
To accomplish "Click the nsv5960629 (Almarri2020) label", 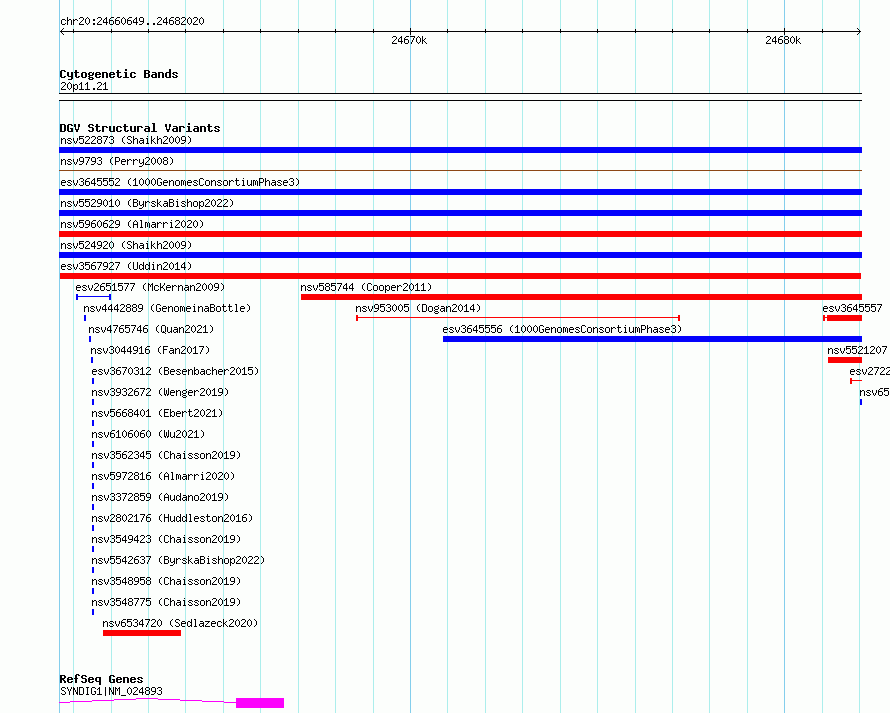I will 132,224.
